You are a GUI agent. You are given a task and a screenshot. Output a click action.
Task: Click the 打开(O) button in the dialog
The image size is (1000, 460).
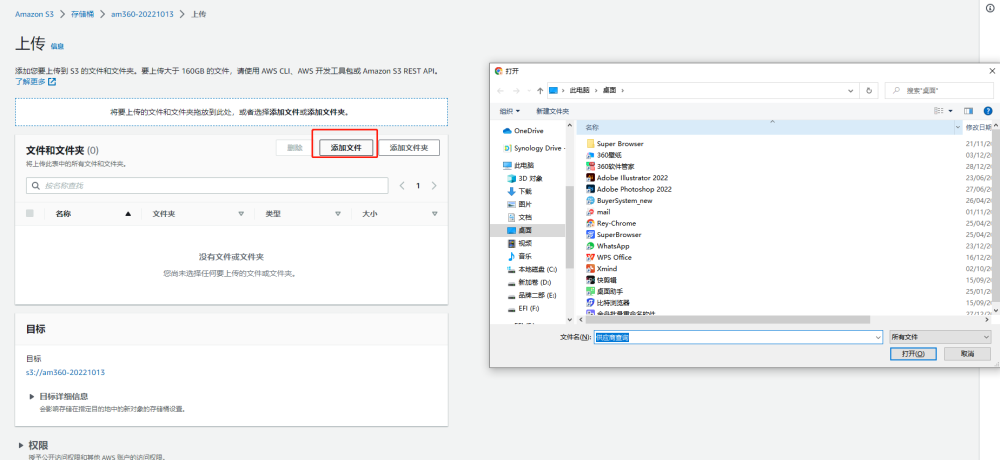coord(913,353)
